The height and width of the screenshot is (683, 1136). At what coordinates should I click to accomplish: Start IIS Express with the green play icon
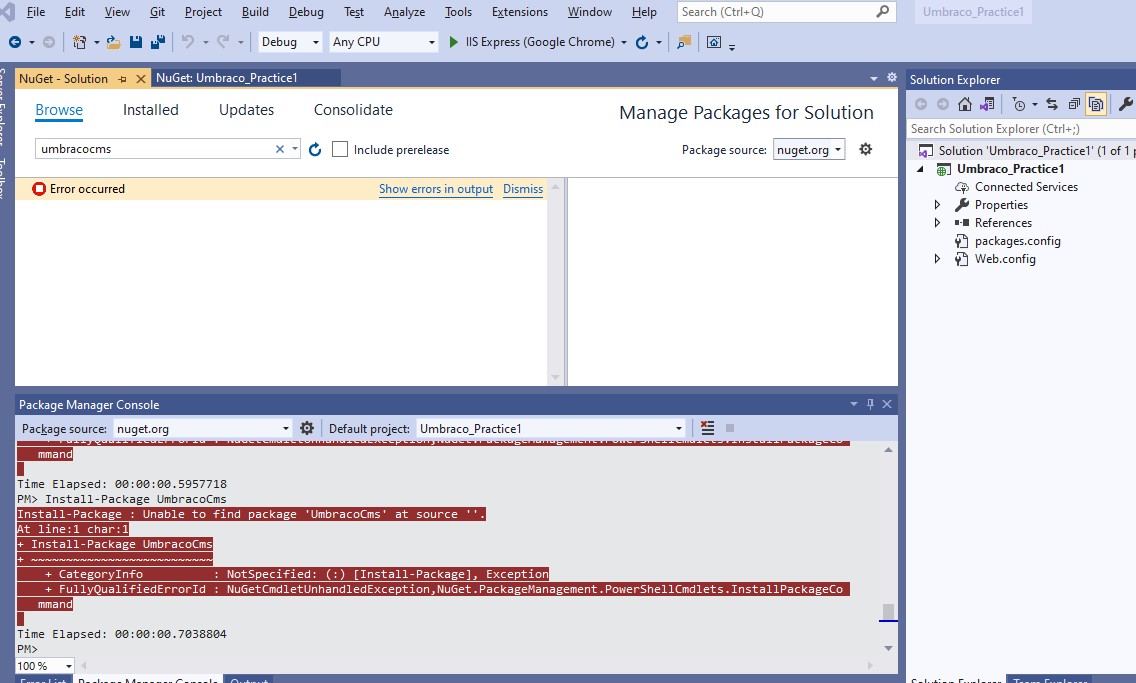tap(454, 42)
